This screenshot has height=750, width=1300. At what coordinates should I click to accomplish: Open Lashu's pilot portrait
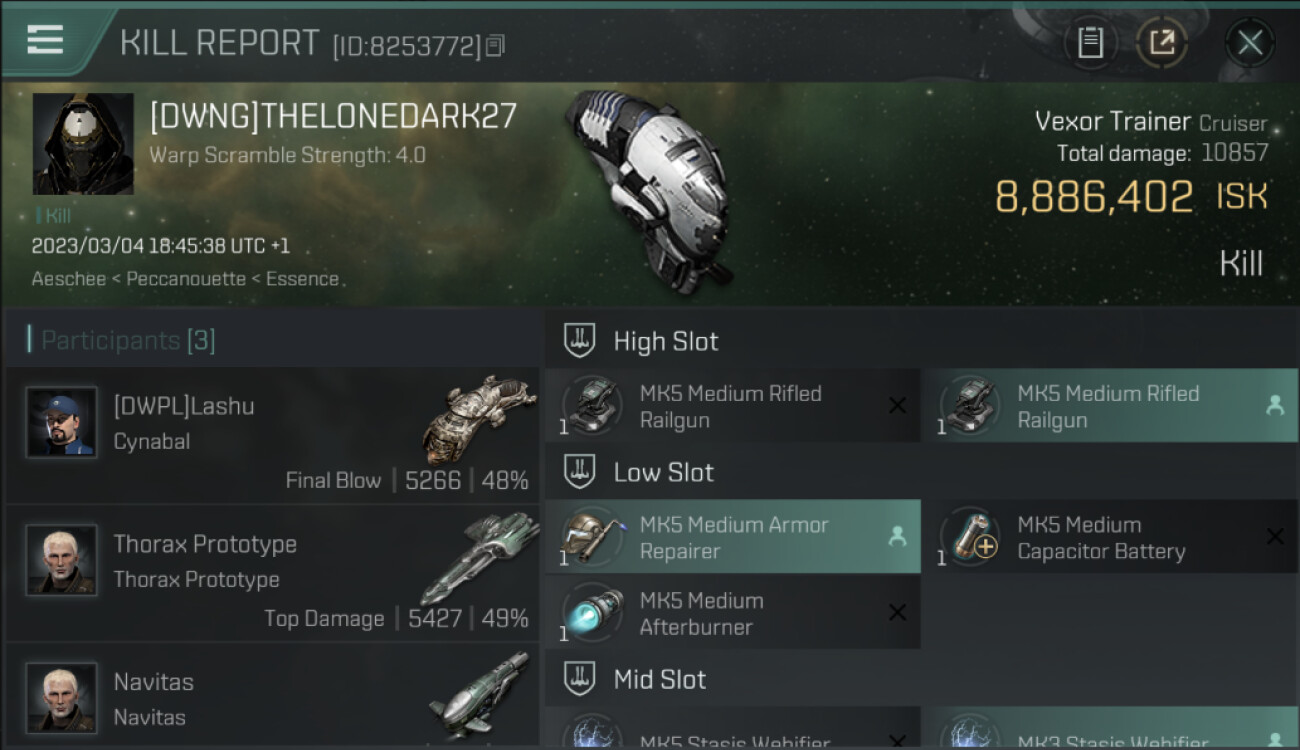pyautogui.click(x=62, y=422)
